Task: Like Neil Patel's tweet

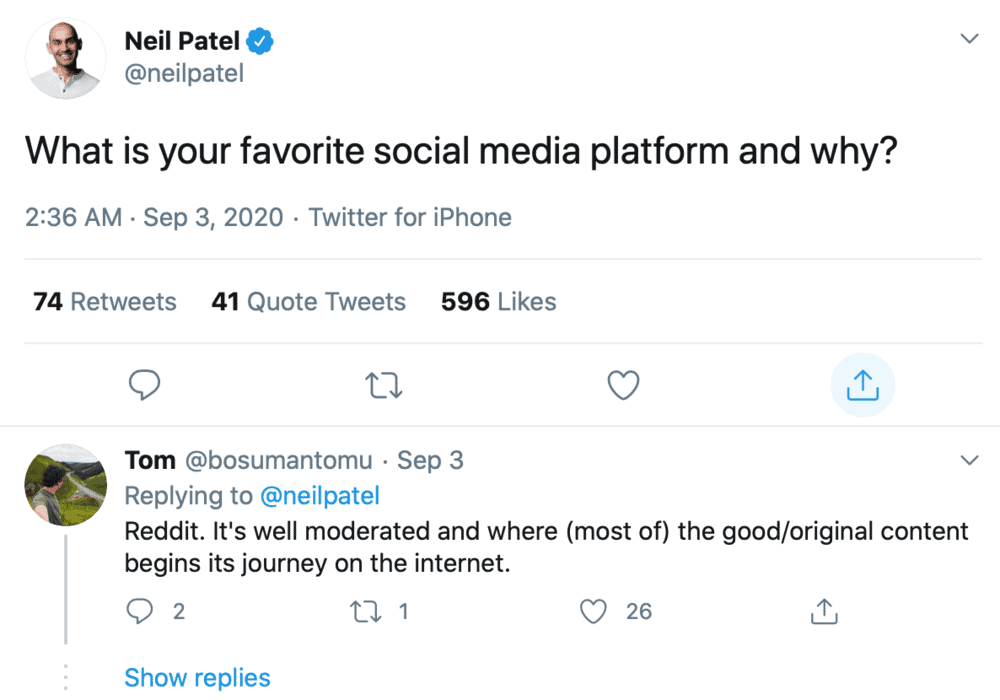Action: (623, 385)
